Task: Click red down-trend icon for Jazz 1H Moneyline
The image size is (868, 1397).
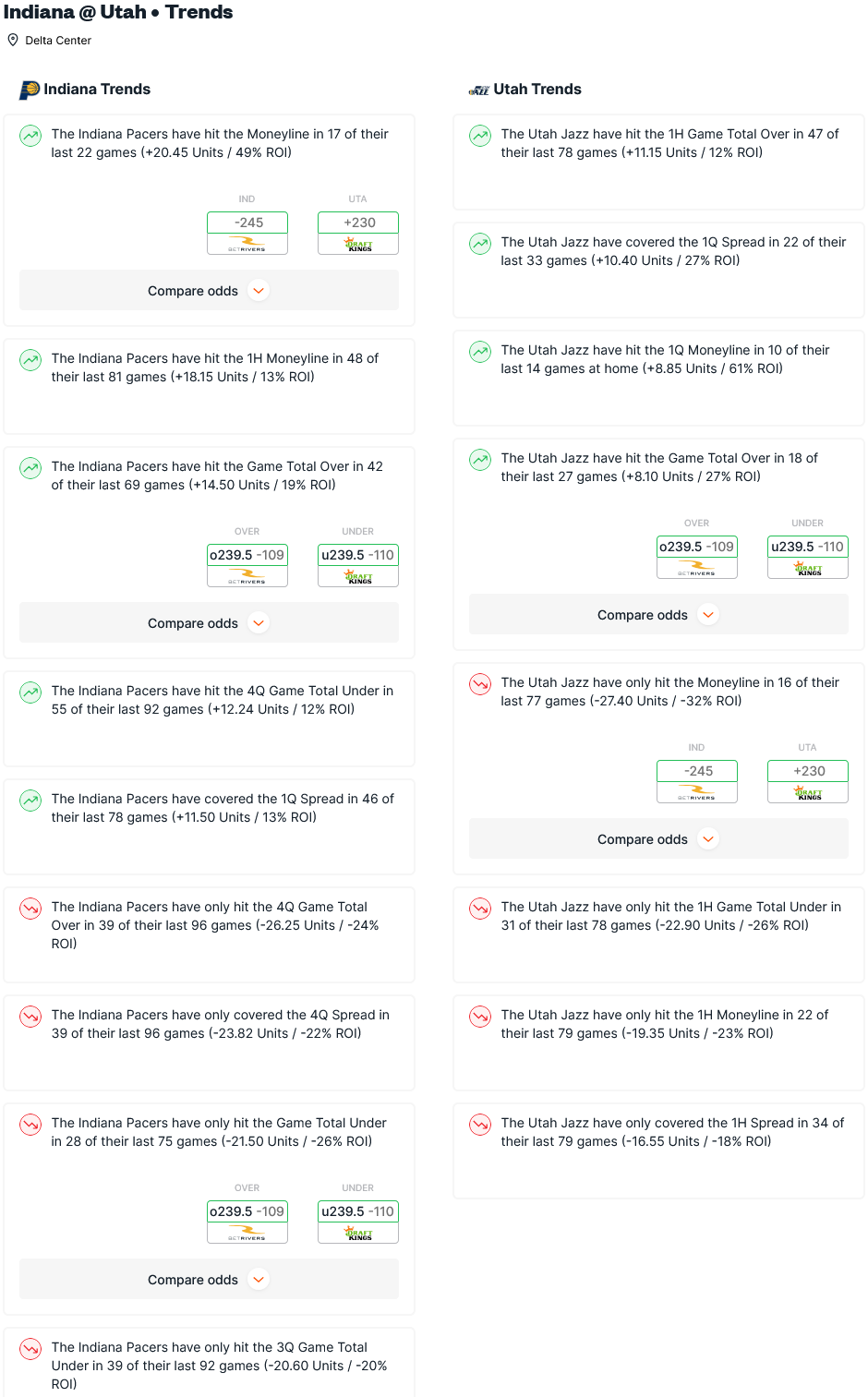Action: (480, 1017)
